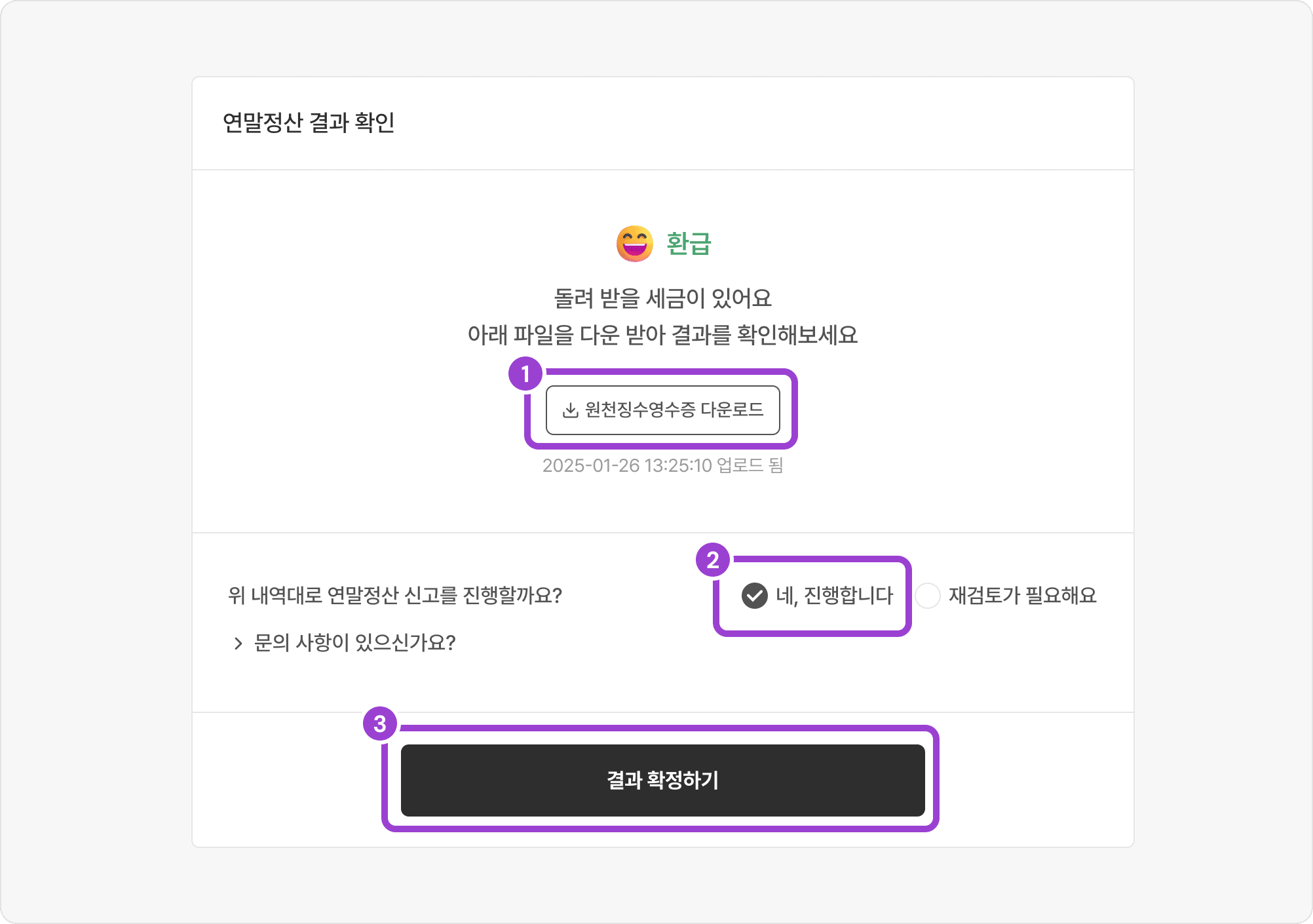1313x924 pixels.
Task: Download the 원천징수영수증 file
Action: point(663,410)
